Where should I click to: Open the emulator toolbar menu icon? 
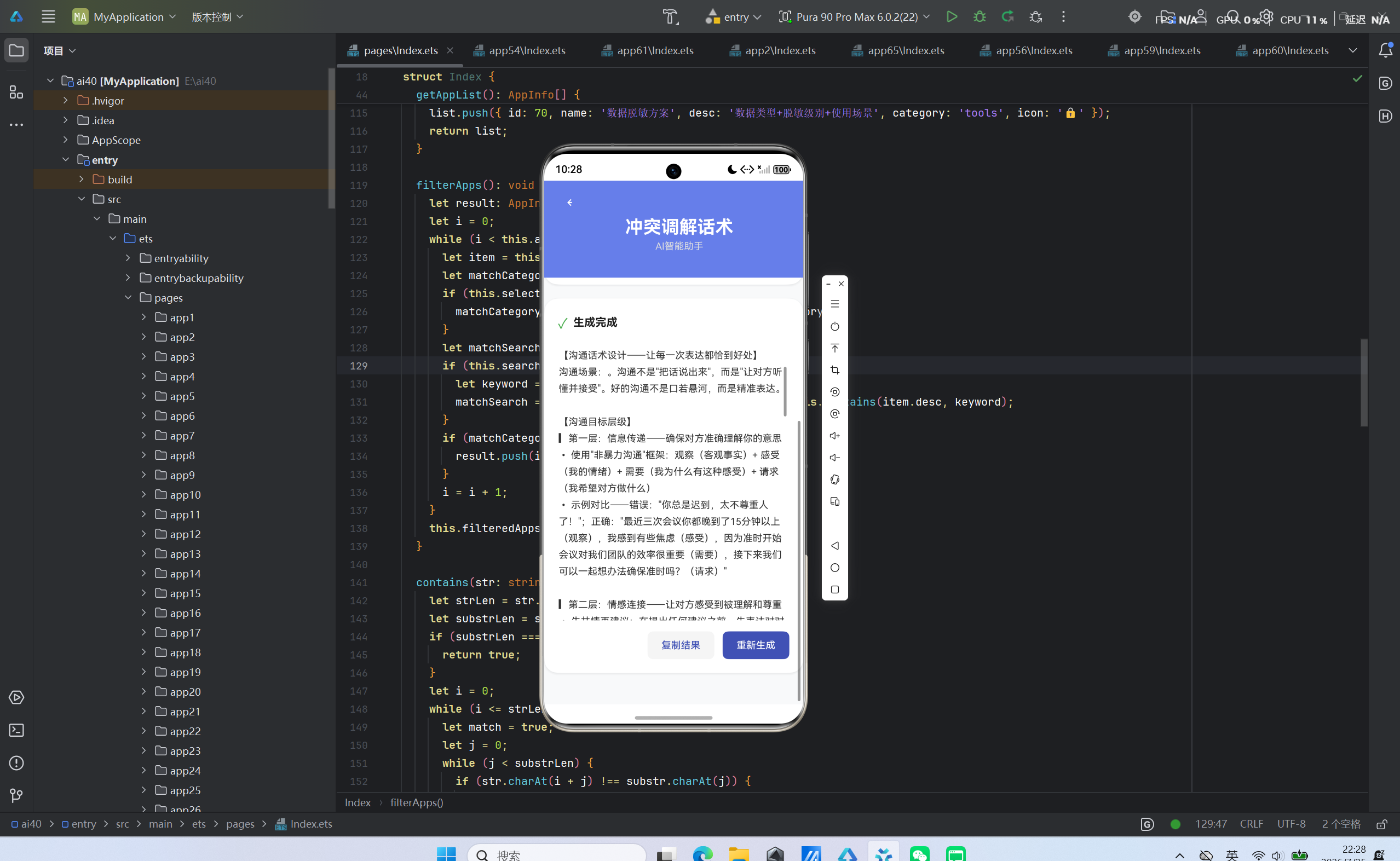(834, 304)
